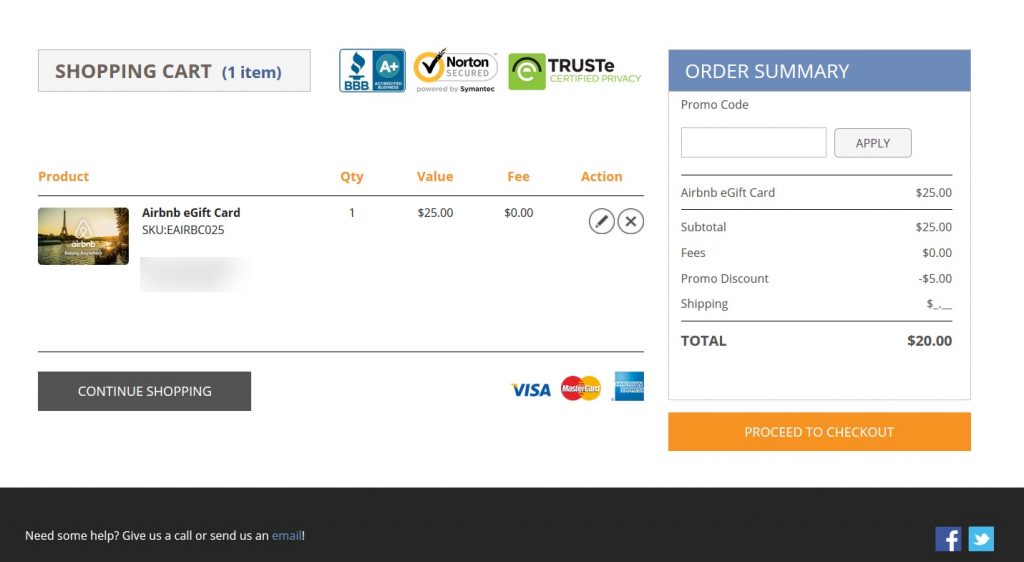The height and width of the screenshot is (562, 1024).
Task: Click PROCEED TO CHECKOUT button
Action: (819, 432)
